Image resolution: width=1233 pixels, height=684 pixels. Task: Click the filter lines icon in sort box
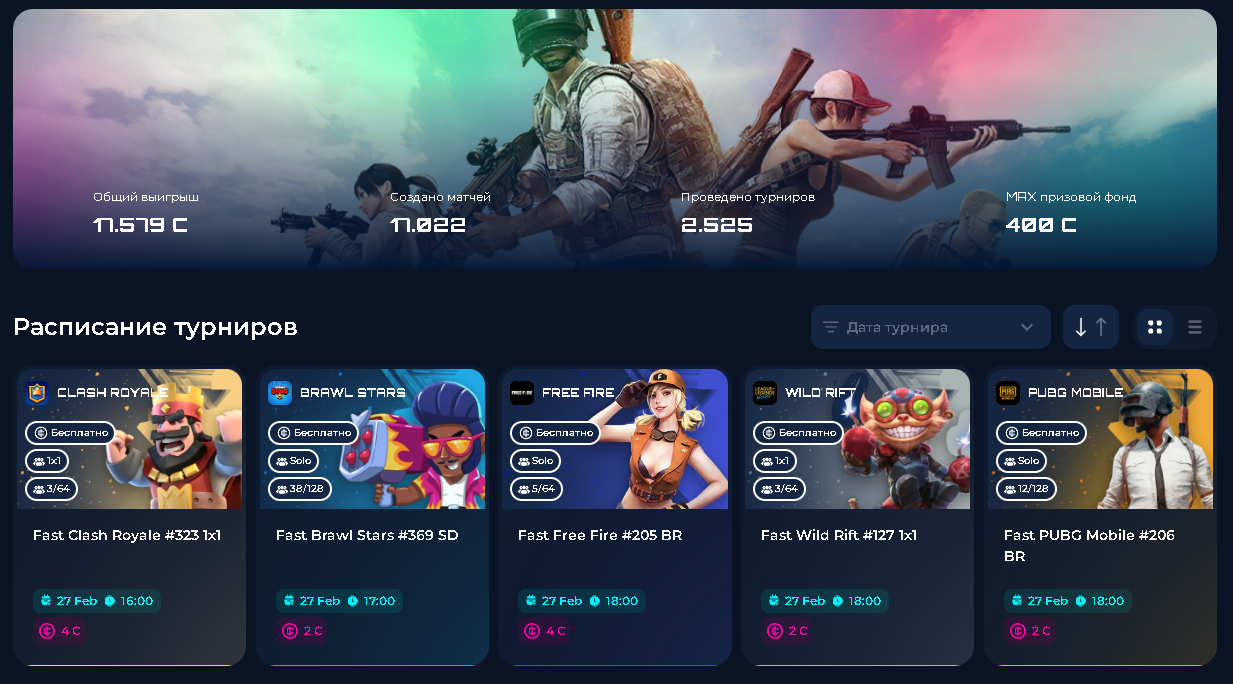pyautogui.click(x=830, y=327)
